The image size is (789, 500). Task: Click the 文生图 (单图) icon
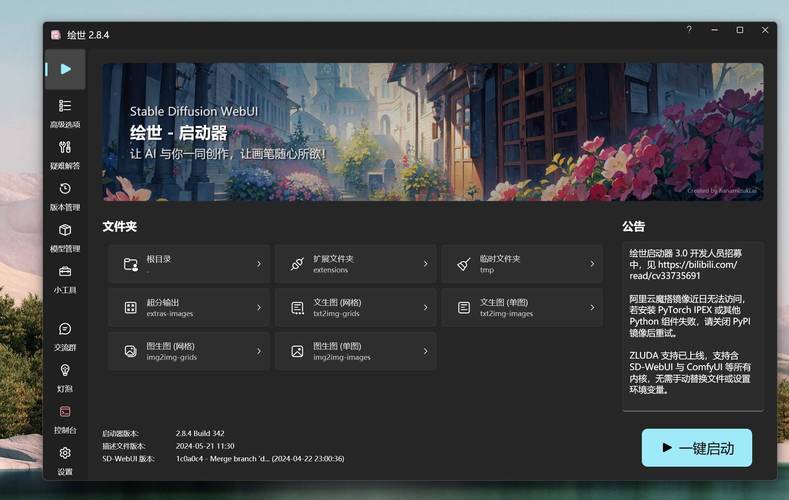pyautogui.click(x=464, y=307)
